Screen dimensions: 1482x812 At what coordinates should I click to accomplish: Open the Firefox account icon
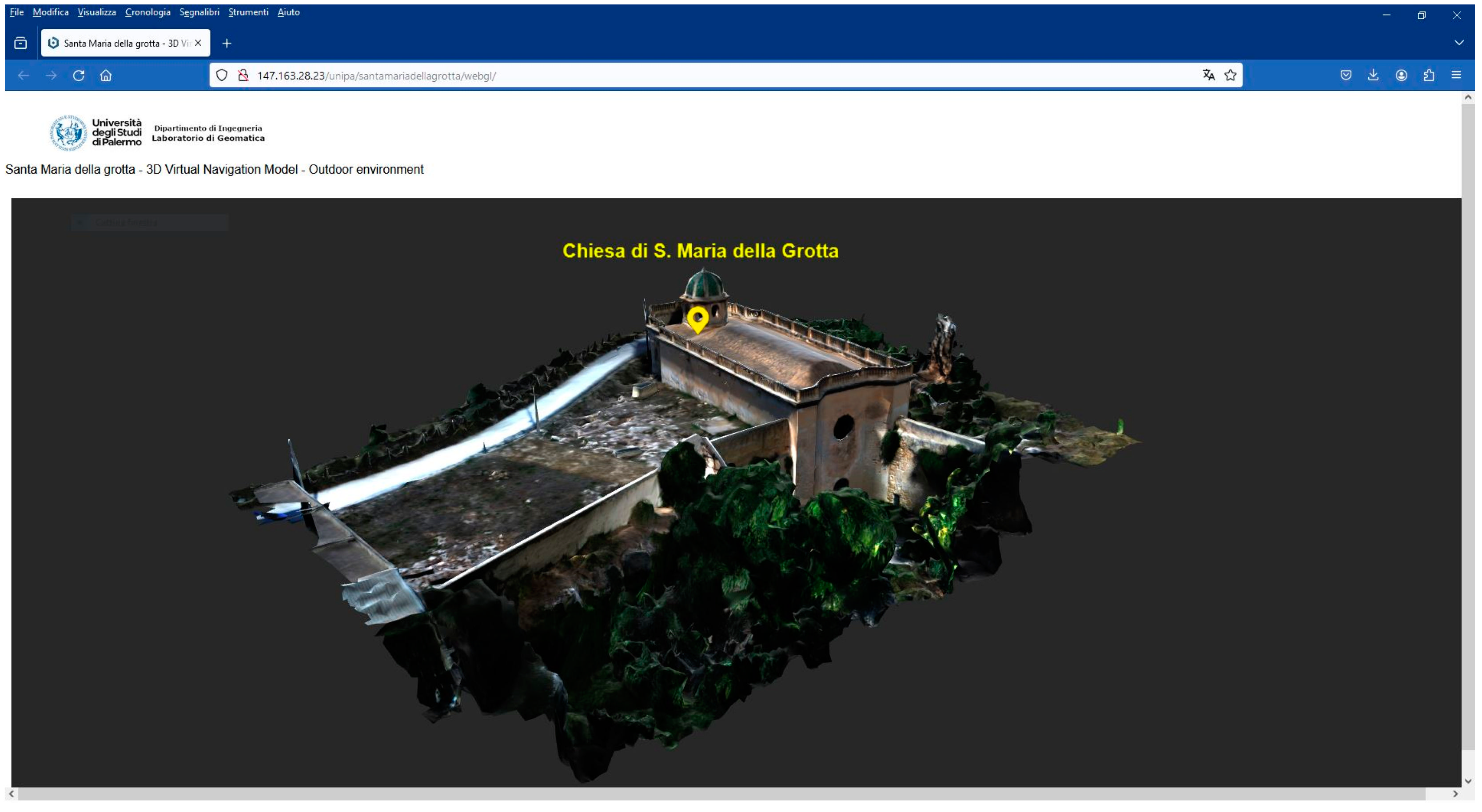(x=1401, y=76)
